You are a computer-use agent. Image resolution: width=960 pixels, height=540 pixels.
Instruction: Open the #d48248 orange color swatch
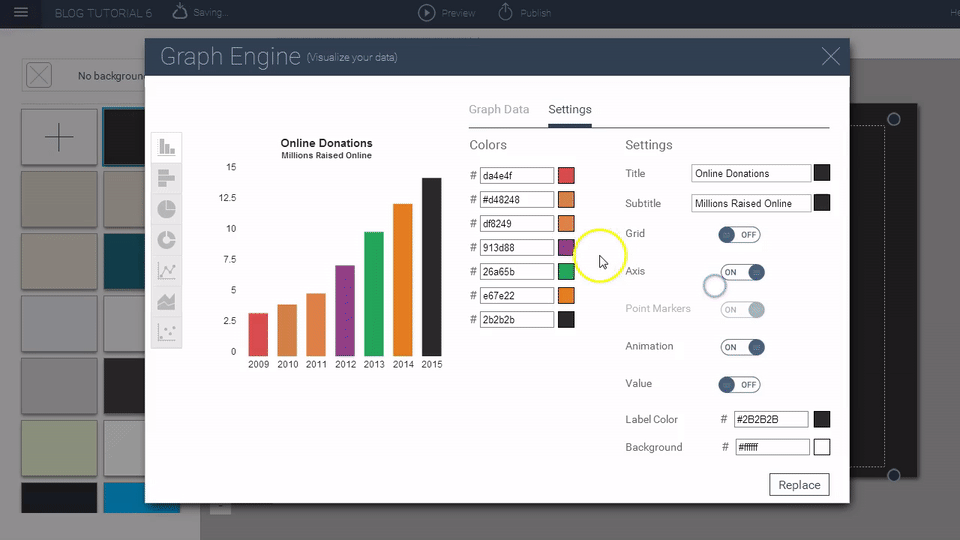point(566,200)
